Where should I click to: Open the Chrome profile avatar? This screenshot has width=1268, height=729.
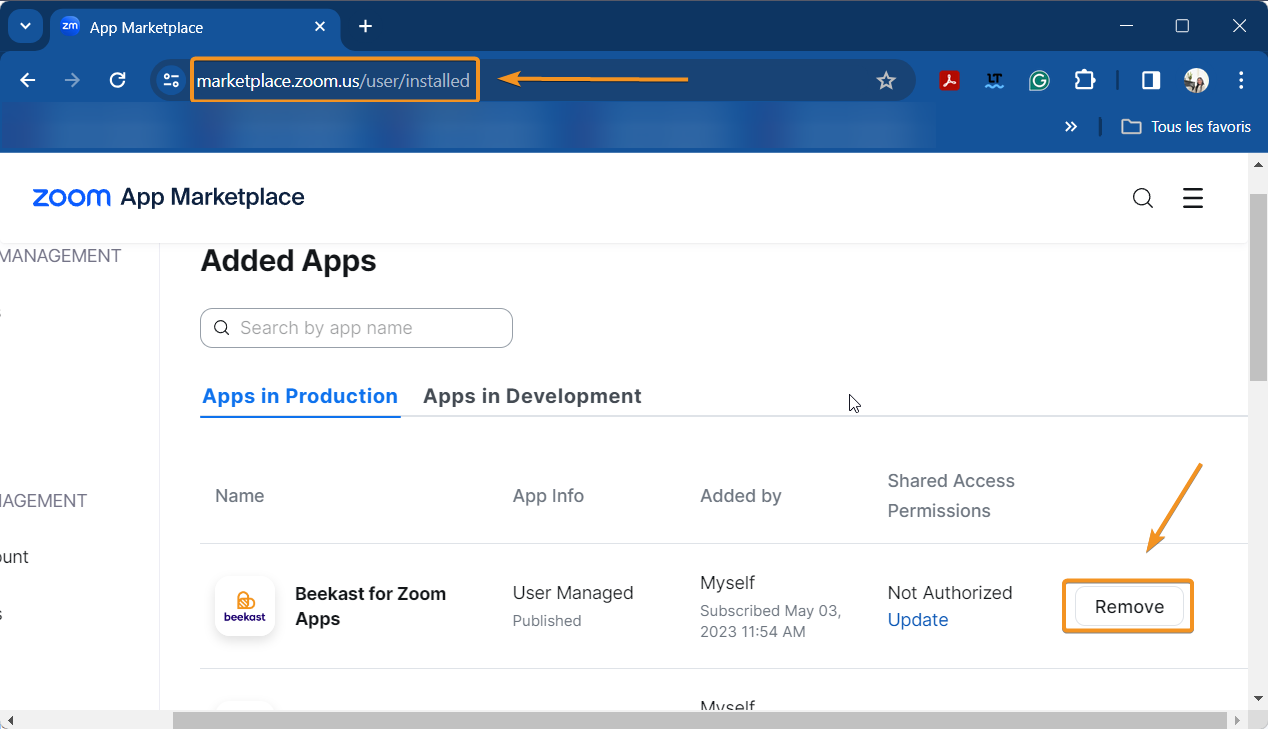pos(1196,81)
